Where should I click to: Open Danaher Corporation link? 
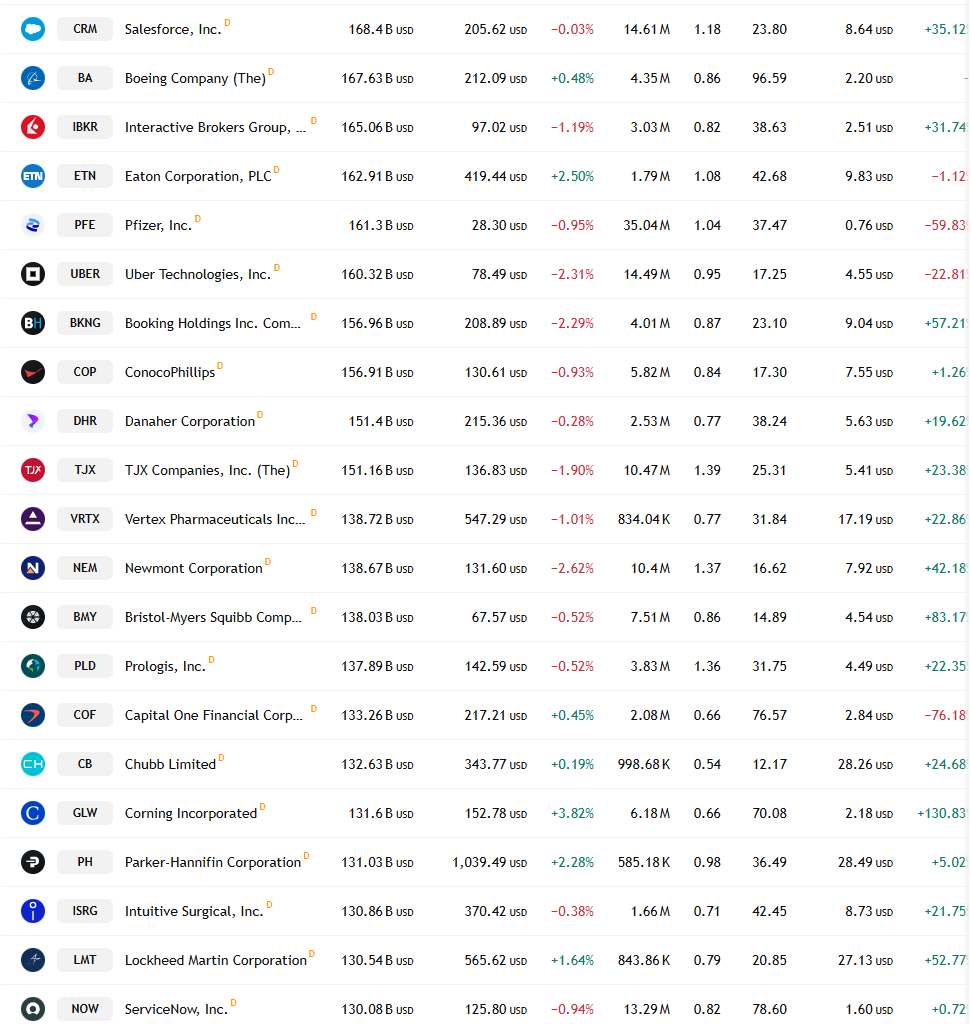tap(190, 421)
